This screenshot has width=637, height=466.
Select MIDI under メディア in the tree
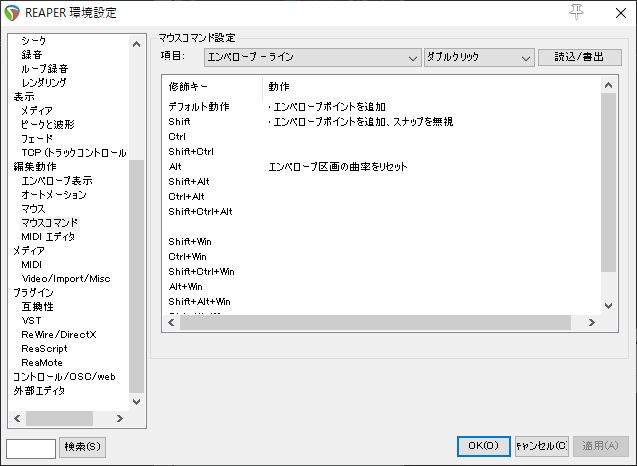[32, 264]
